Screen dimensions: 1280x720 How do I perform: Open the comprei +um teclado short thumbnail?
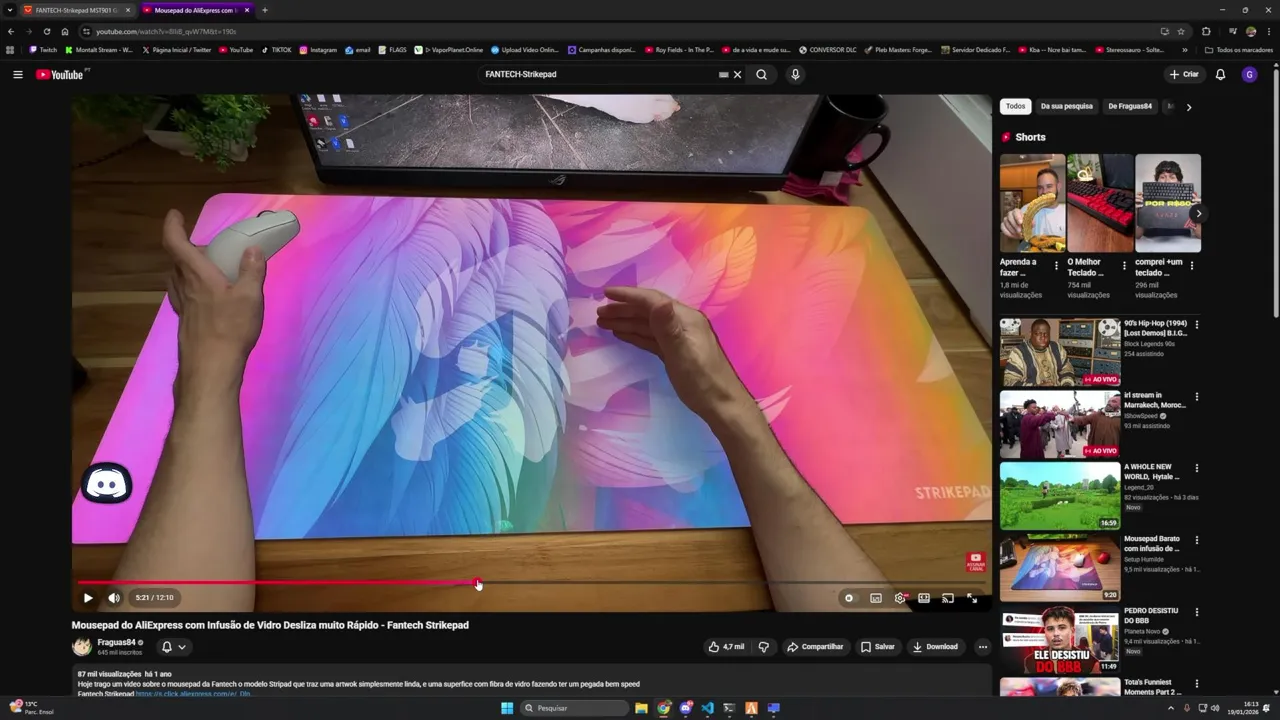tap(1168, 203)
